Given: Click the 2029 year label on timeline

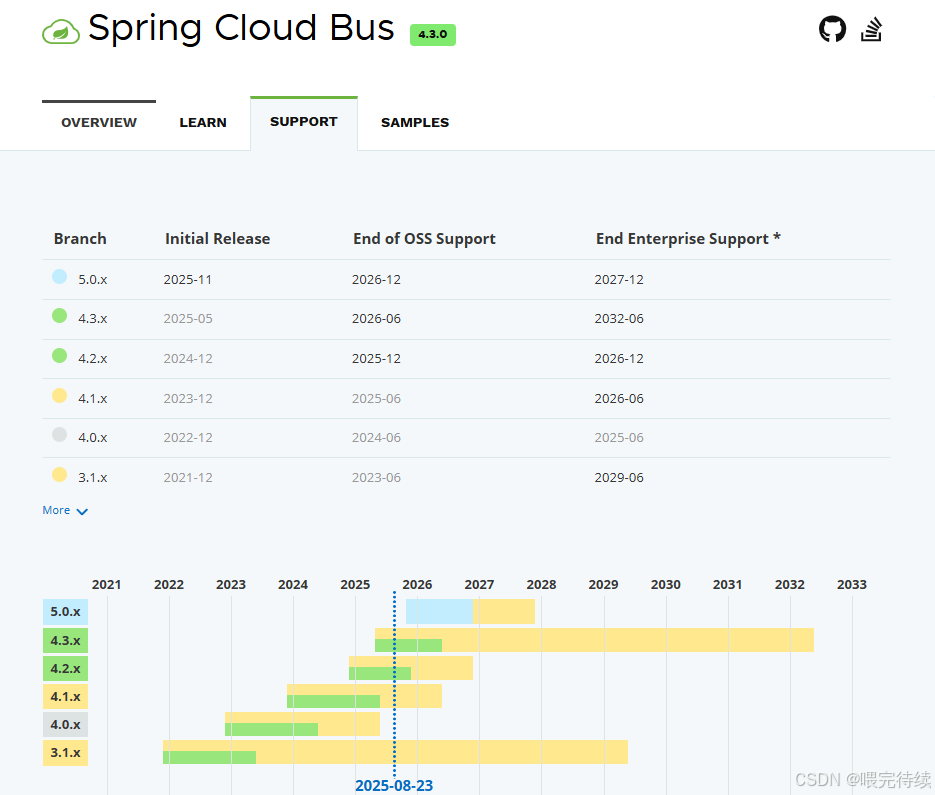Looking at the screenshot, I should (x=603, y=585).
